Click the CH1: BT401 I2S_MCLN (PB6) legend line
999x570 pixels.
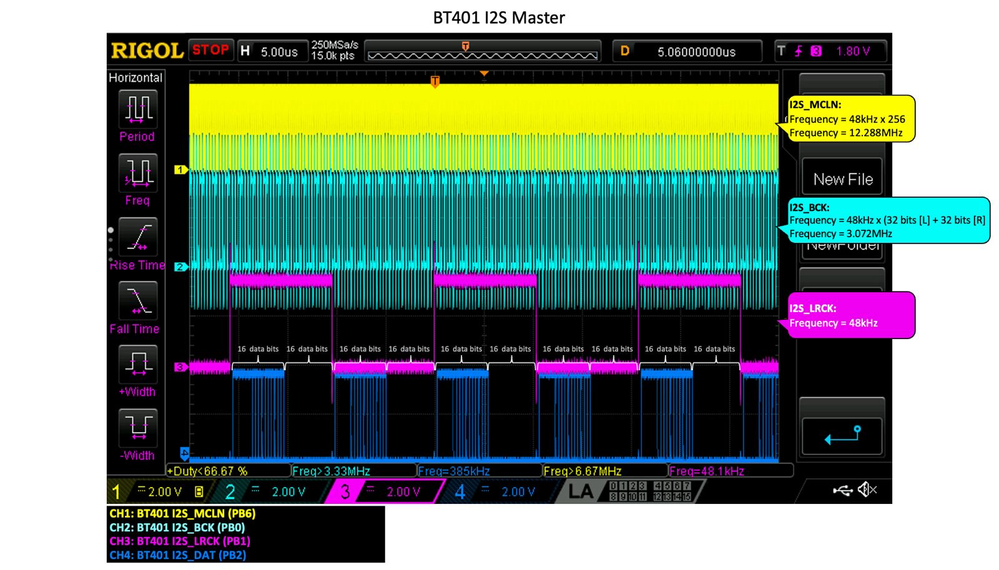182,513
